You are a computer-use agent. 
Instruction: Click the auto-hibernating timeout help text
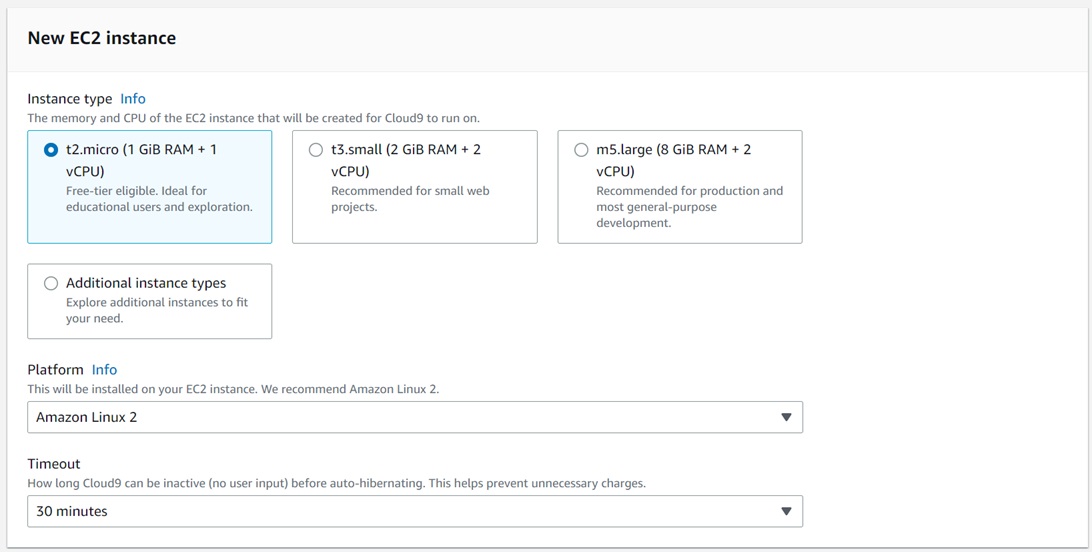point(336,483)
